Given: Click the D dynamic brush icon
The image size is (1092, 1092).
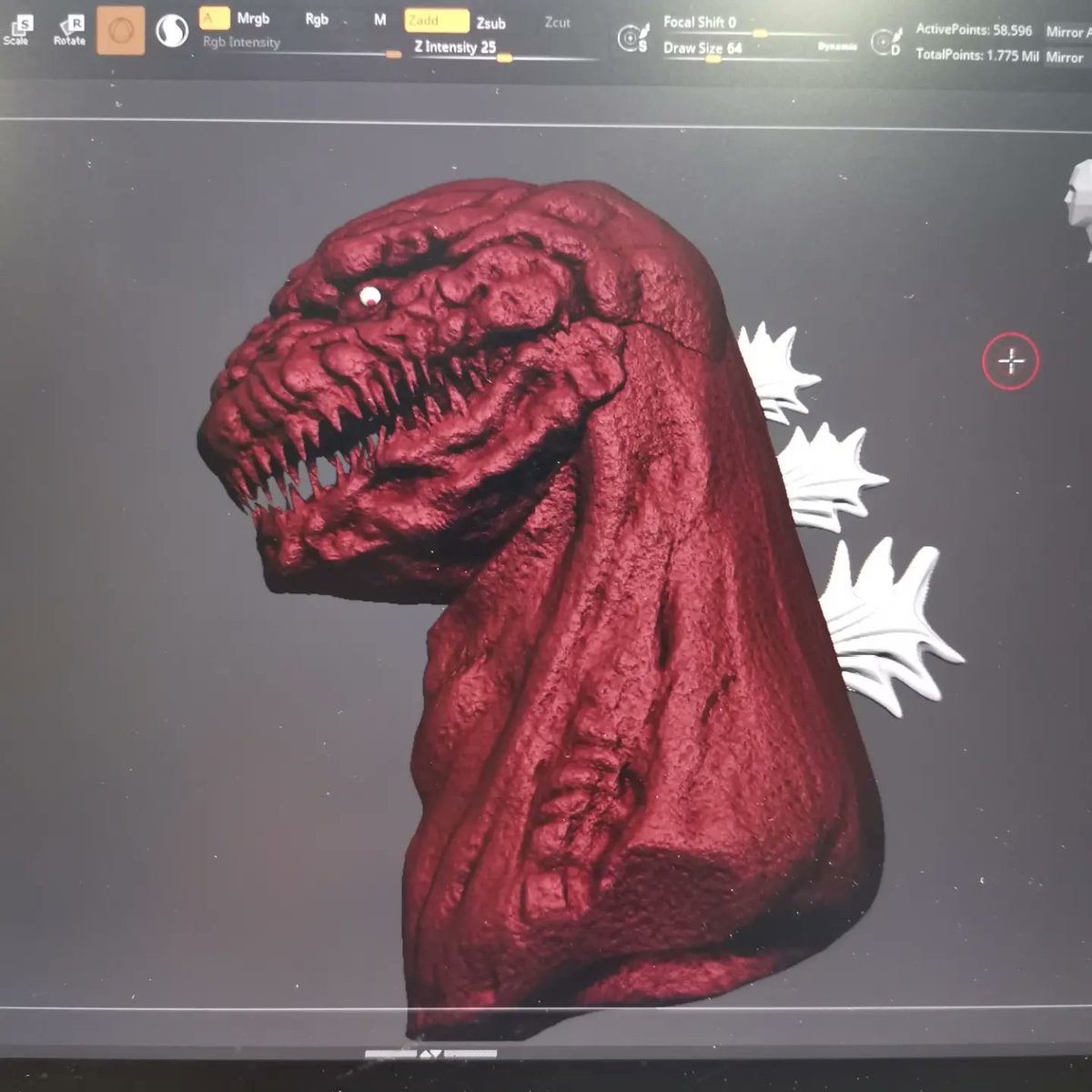Looking at the screenshot, I should 885,42.
